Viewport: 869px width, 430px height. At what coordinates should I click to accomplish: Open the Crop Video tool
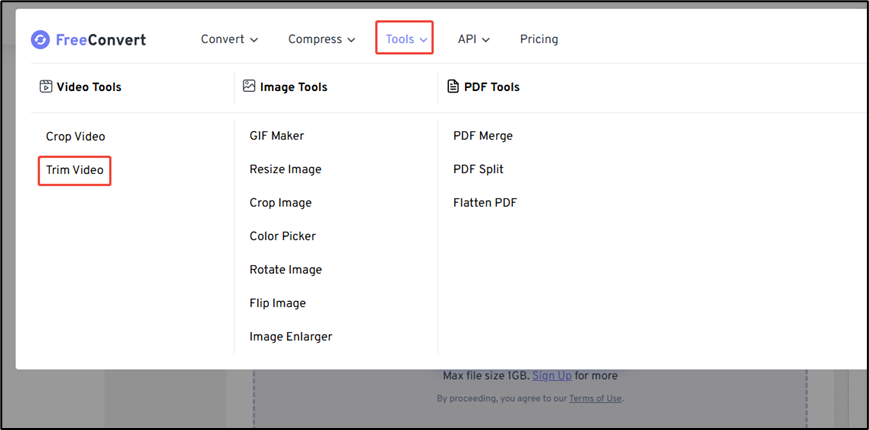(75, 136)
